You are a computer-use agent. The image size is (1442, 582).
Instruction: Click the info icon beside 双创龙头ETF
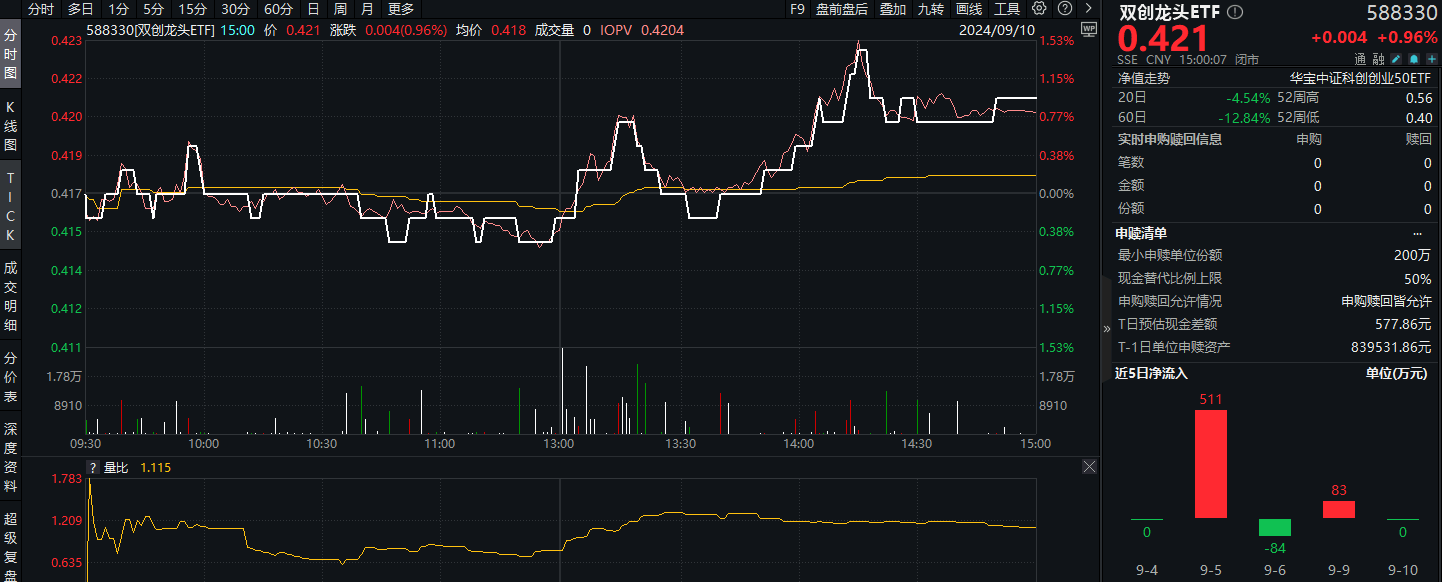tap(1235, 12)
